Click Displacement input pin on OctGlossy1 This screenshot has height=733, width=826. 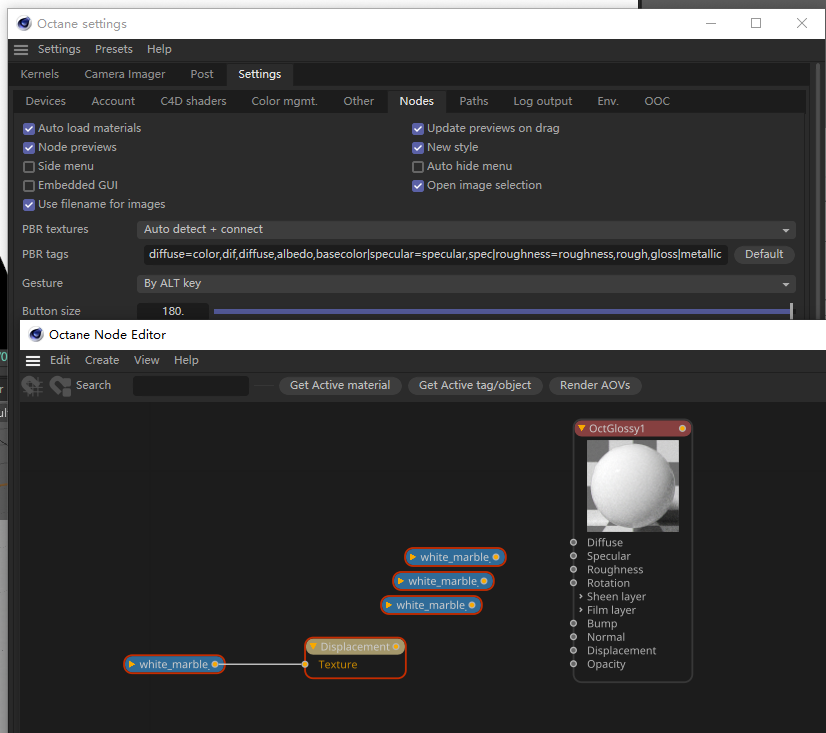[x=573, y=650]
